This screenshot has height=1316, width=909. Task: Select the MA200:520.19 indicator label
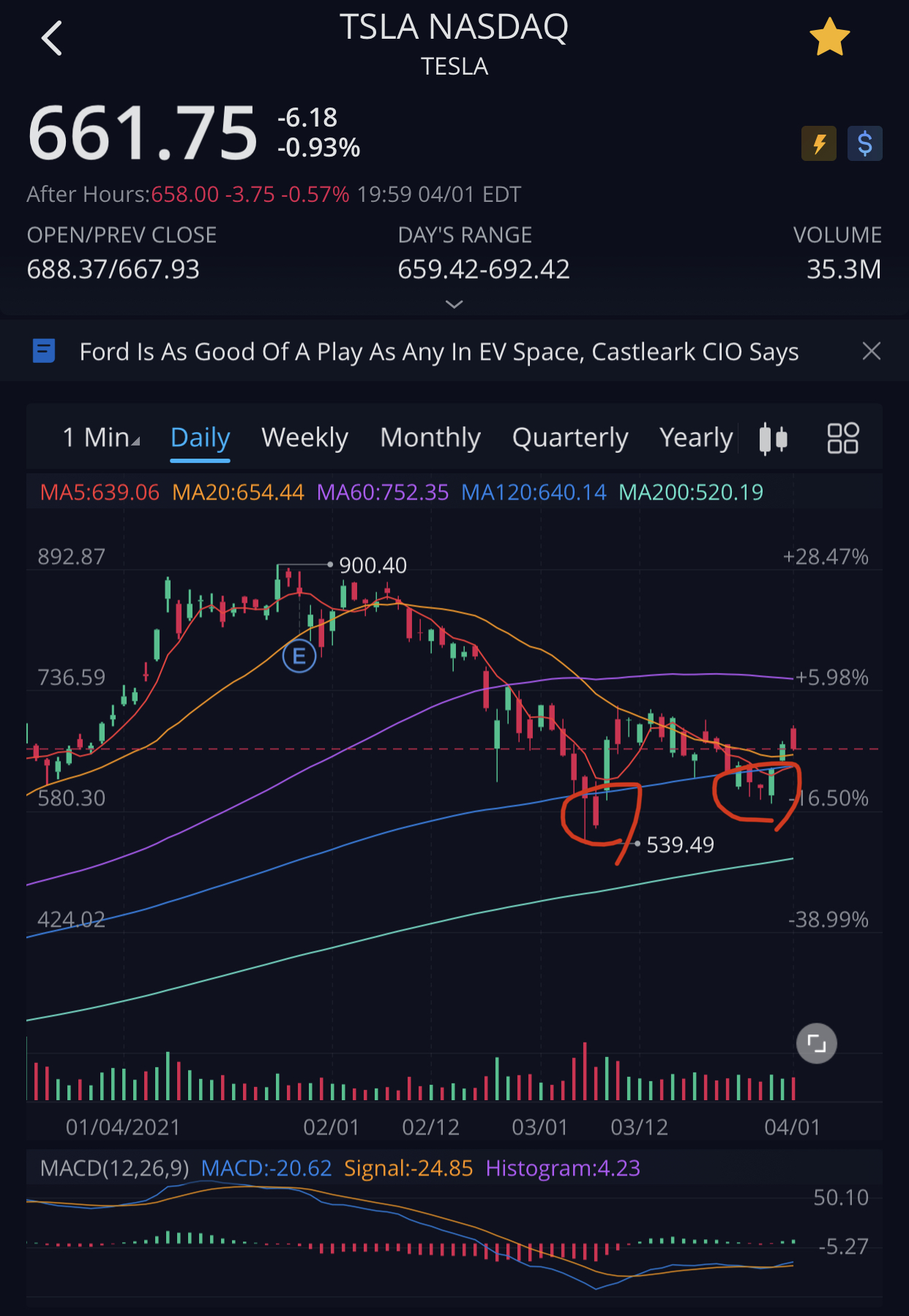[691, 492]
